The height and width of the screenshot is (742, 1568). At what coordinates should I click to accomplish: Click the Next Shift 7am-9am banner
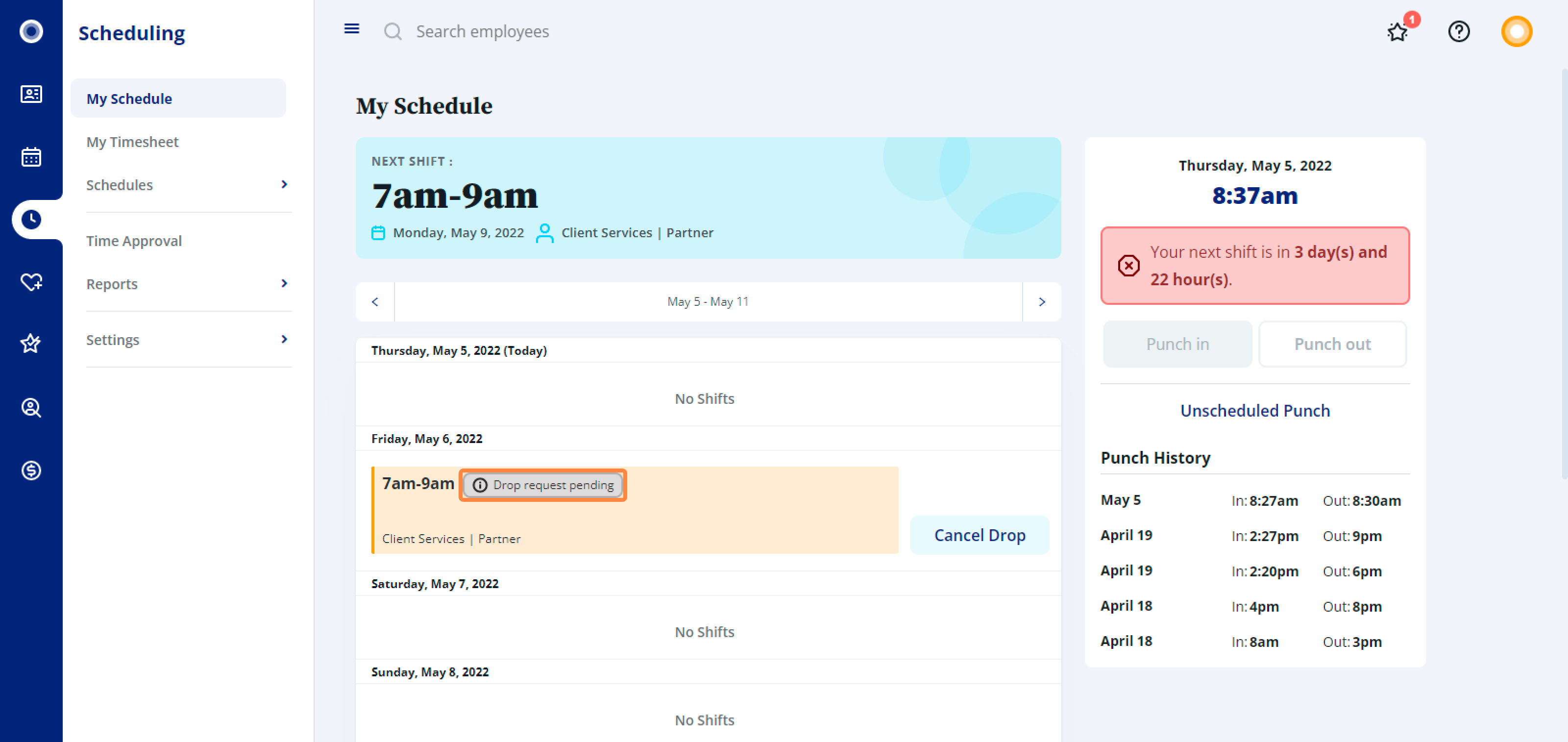click(x=708, y=198)
